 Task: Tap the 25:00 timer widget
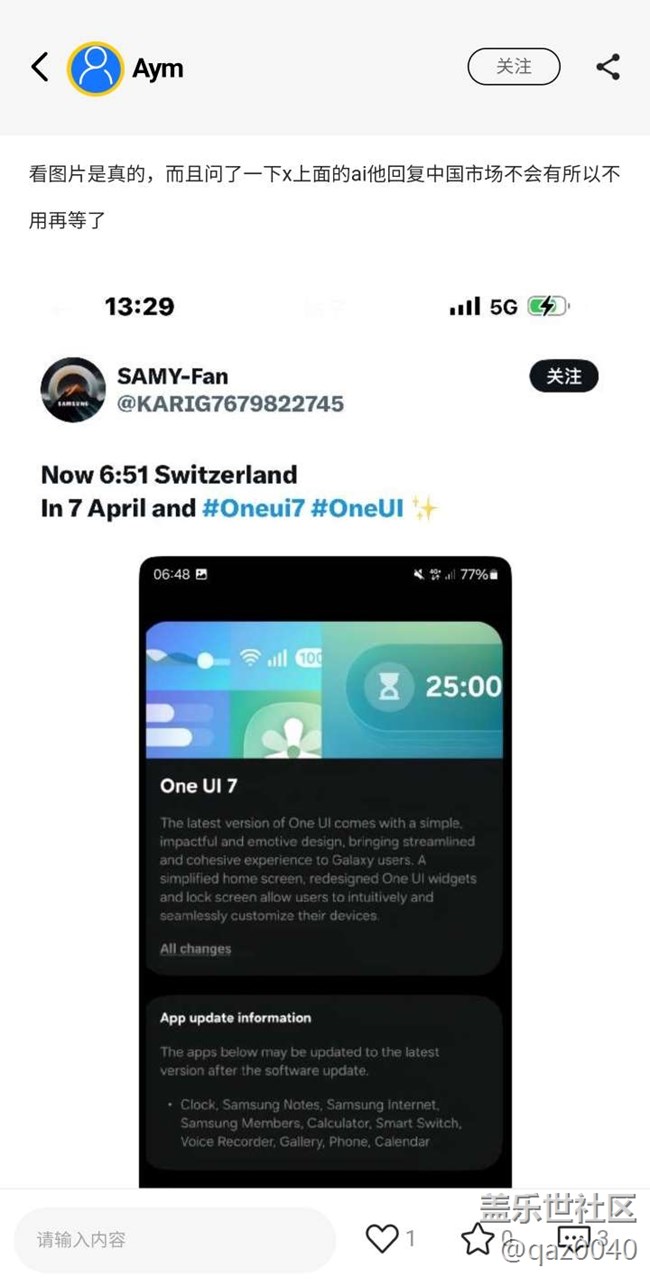(x=425, y=686)
